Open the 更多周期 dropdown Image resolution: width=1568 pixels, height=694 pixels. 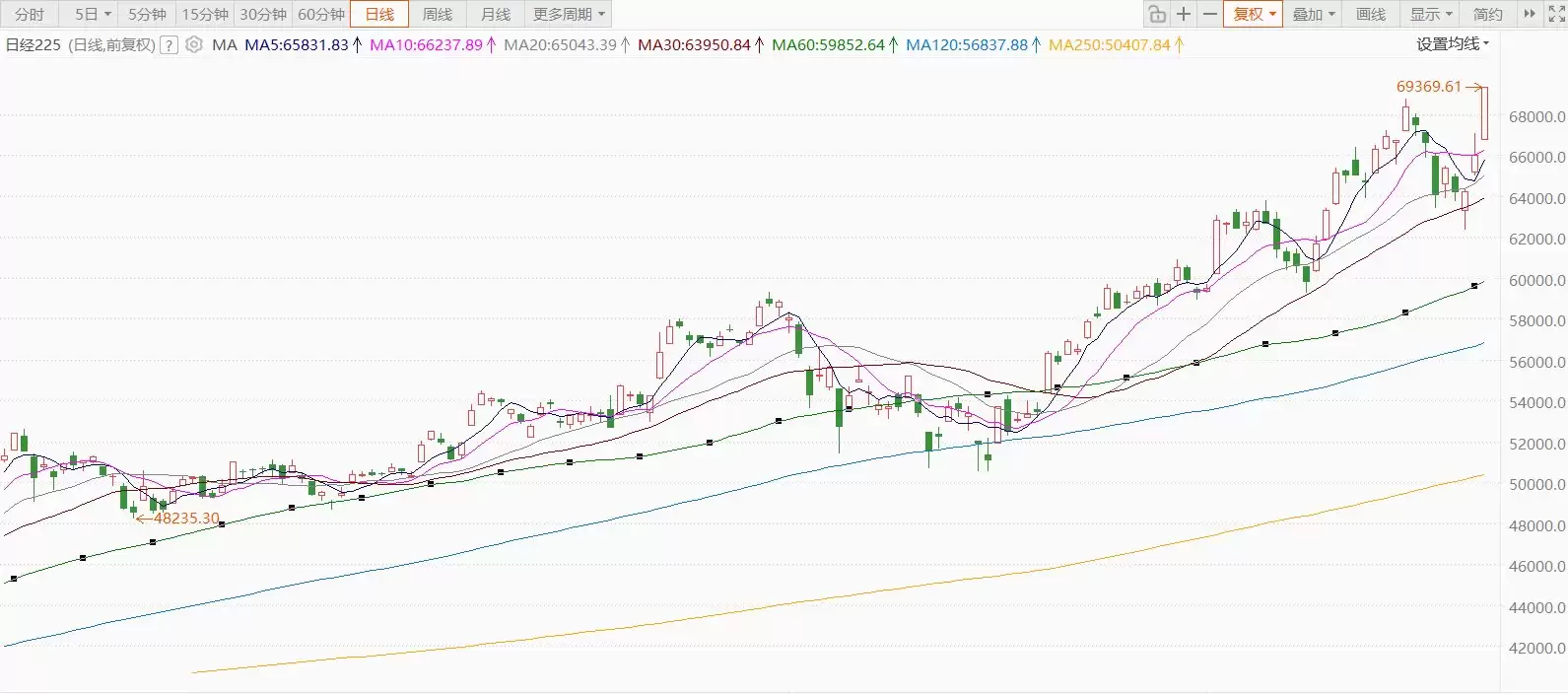[x=569, y=14]
